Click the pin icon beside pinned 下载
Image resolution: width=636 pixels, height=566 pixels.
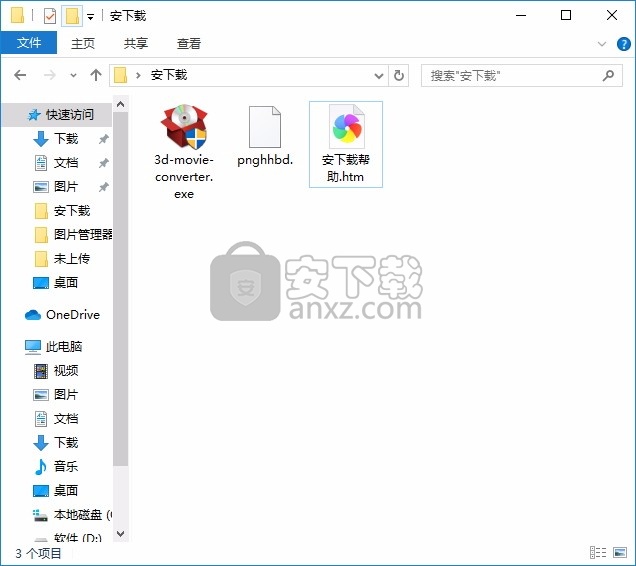click(104, 139)
